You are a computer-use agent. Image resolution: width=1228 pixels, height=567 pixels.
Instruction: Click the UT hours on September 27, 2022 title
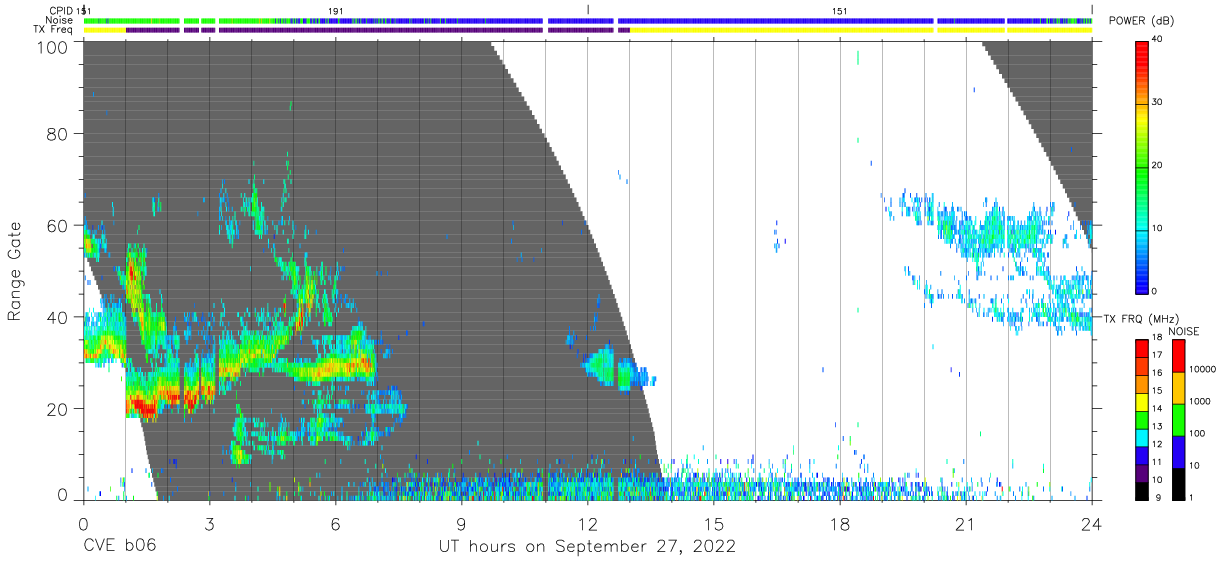pyautogui.click(x=587, y=547)
